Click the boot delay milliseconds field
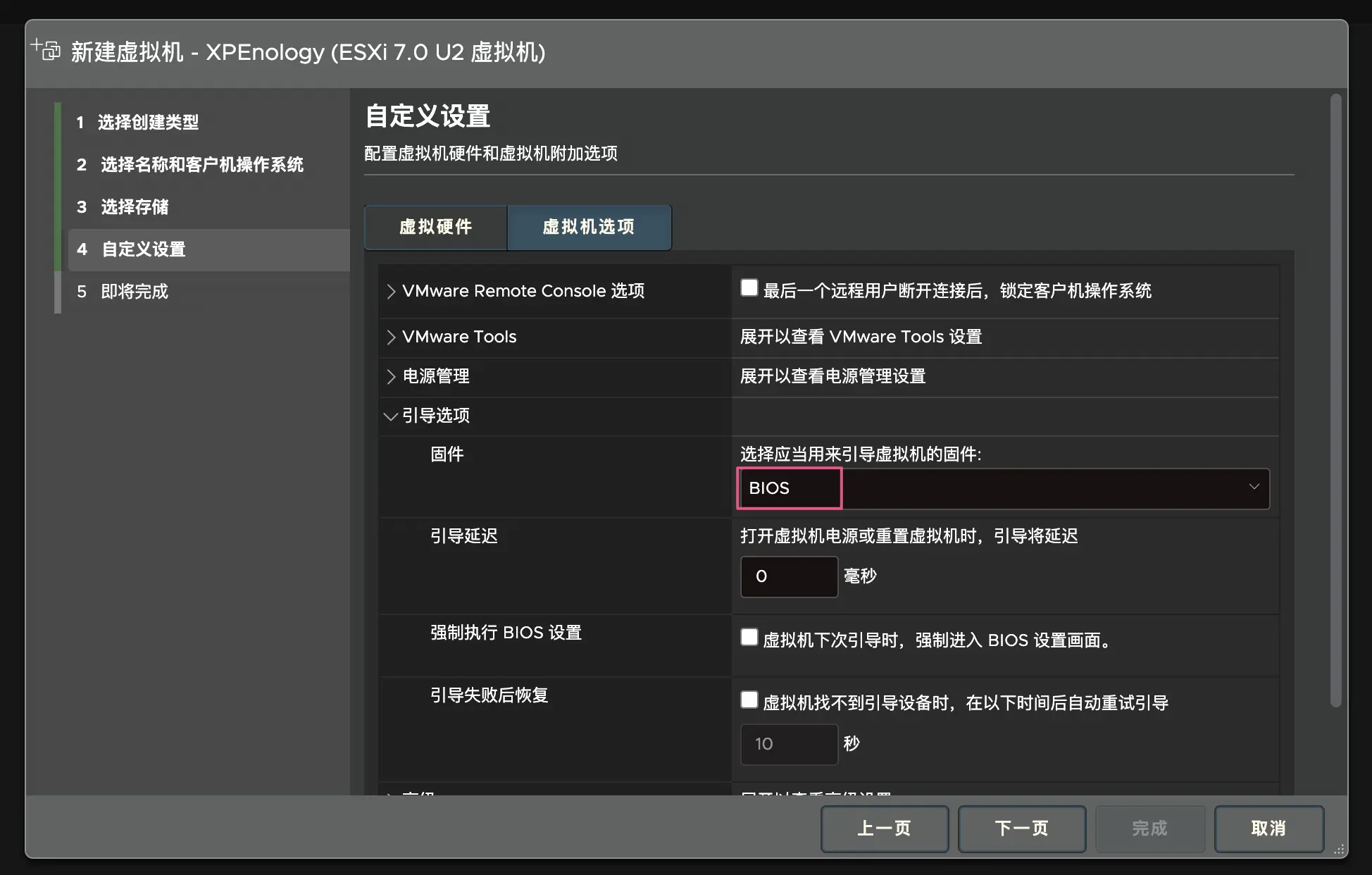1372x875 pixels. [789, 576]
